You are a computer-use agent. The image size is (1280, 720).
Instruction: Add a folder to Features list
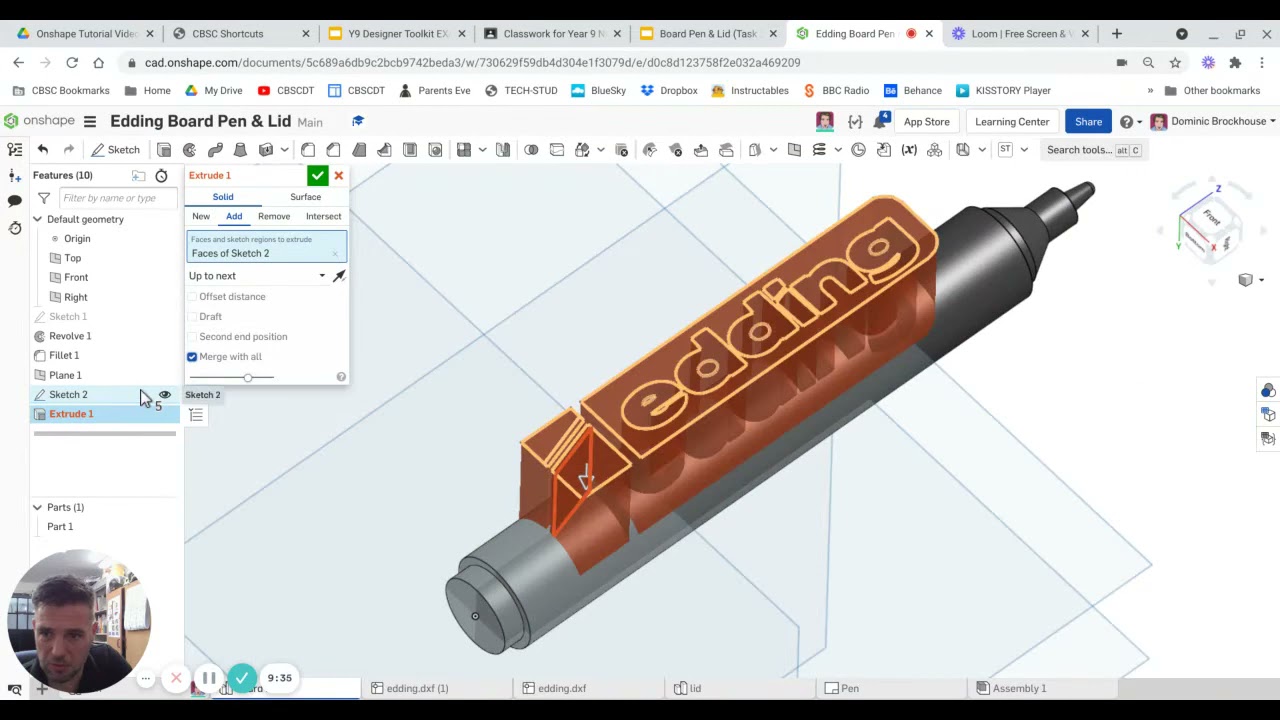(x=138, y=176)
